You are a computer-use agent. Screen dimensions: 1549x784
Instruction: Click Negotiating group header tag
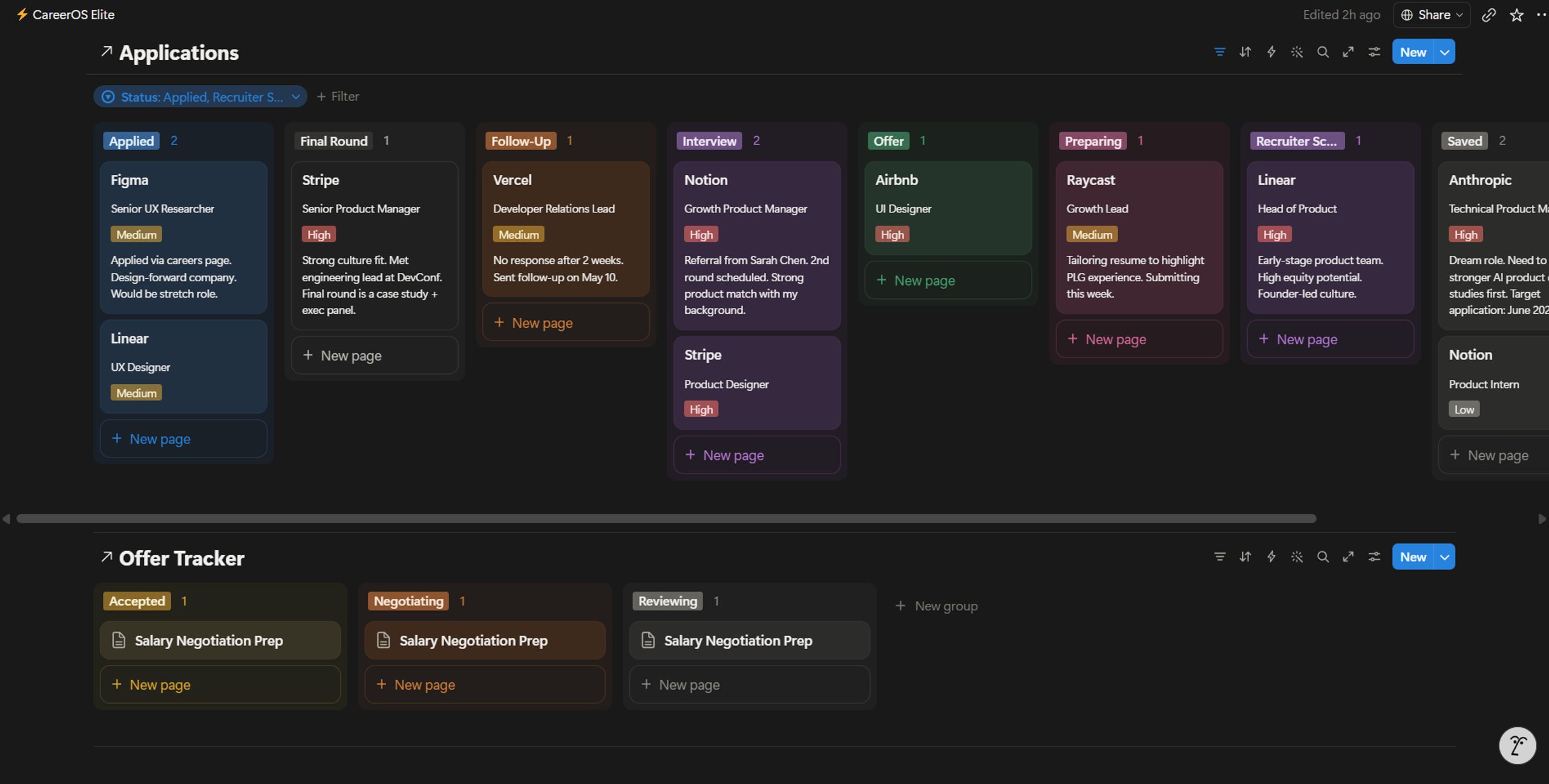[x=408, y=601]
